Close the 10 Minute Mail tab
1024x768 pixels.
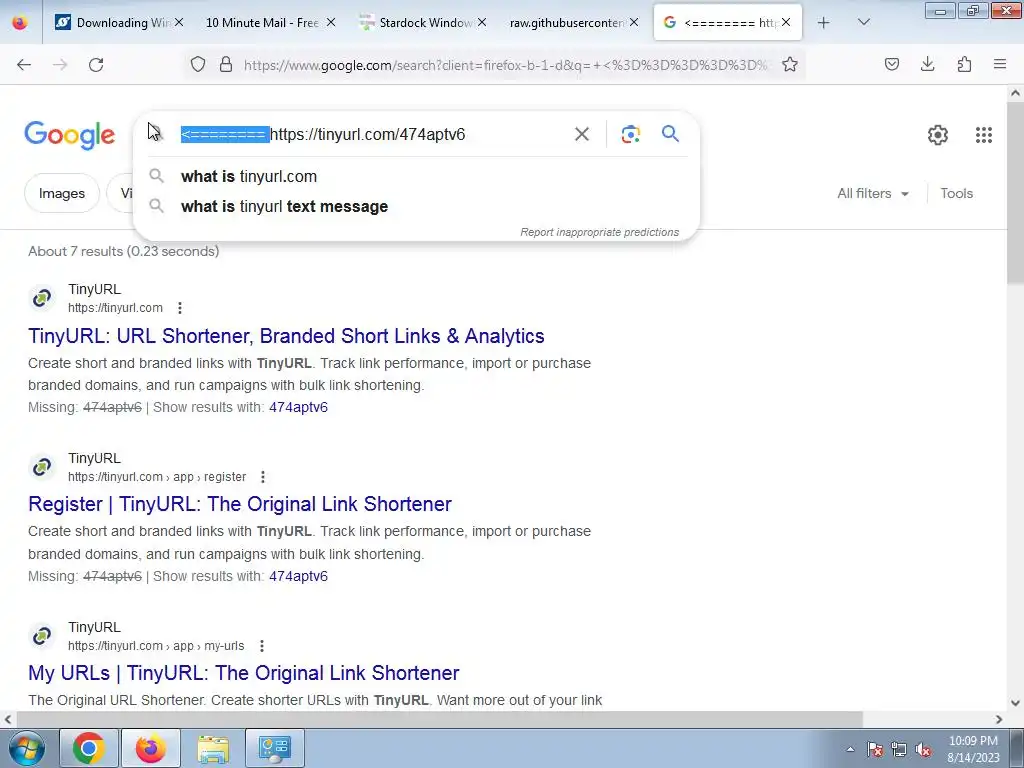point(331,22)
